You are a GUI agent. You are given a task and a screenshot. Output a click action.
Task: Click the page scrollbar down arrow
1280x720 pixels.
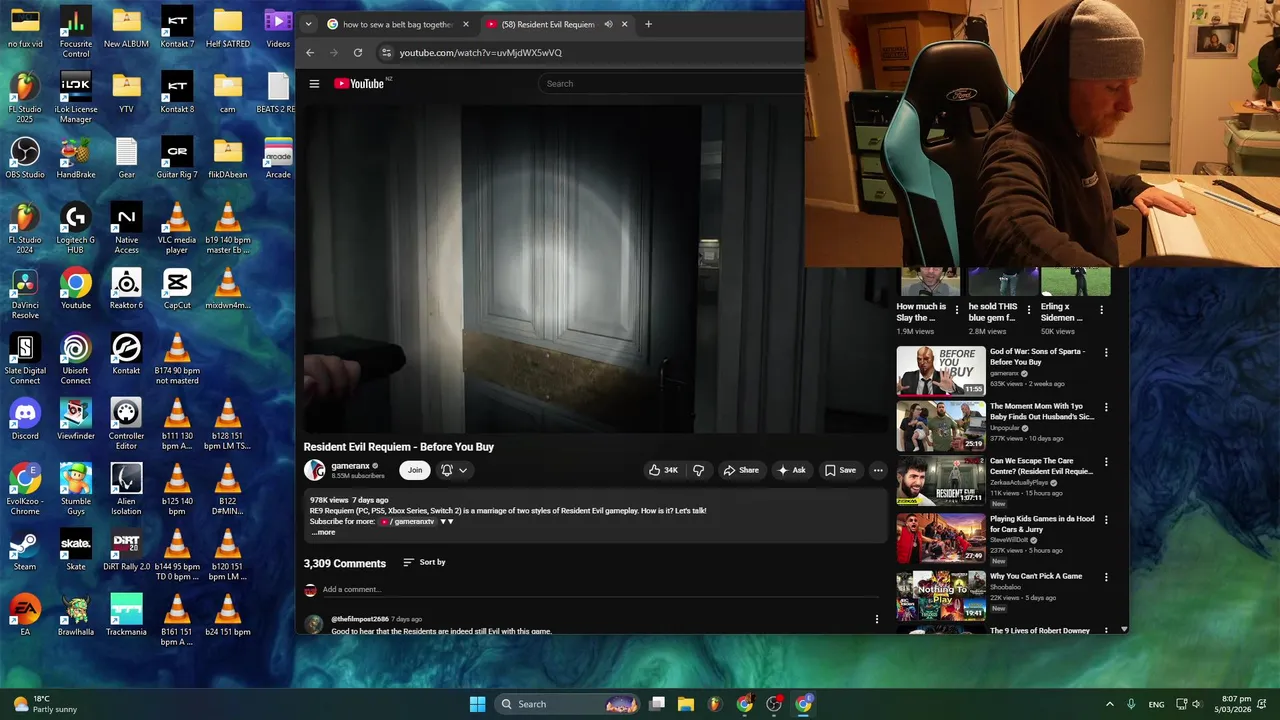[1124, 629]
